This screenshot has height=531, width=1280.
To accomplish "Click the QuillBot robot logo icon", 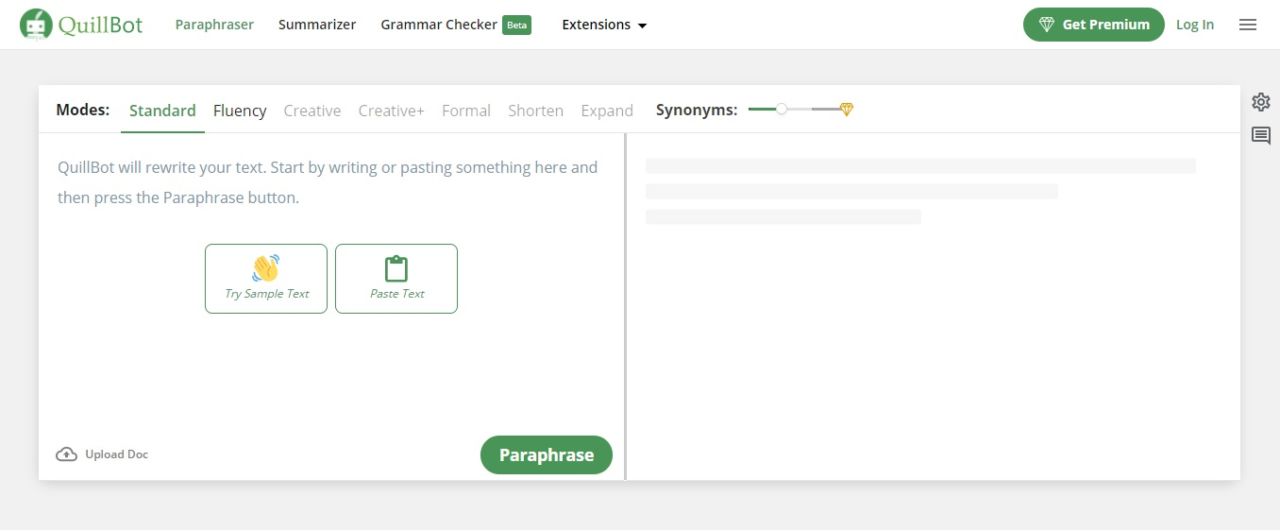I will coord(36,24).
